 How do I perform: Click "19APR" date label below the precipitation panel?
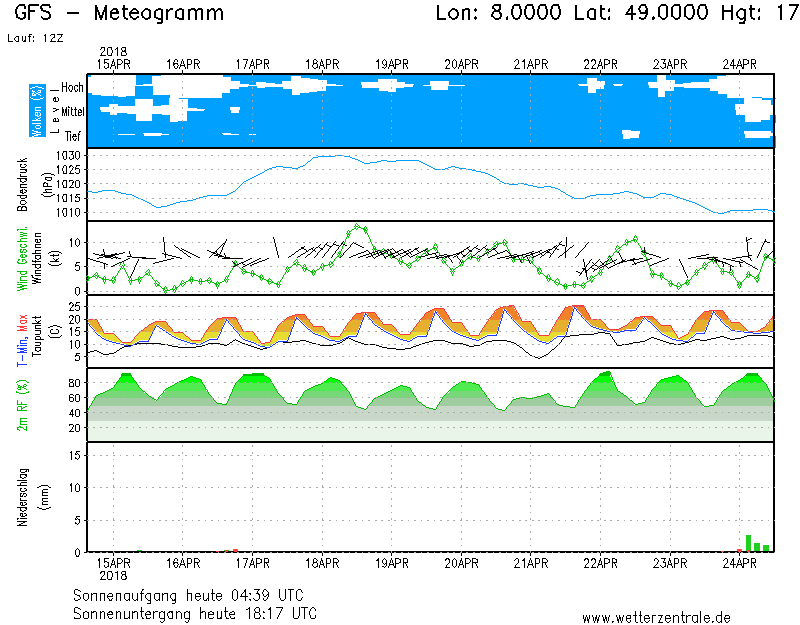coord(392,564)
